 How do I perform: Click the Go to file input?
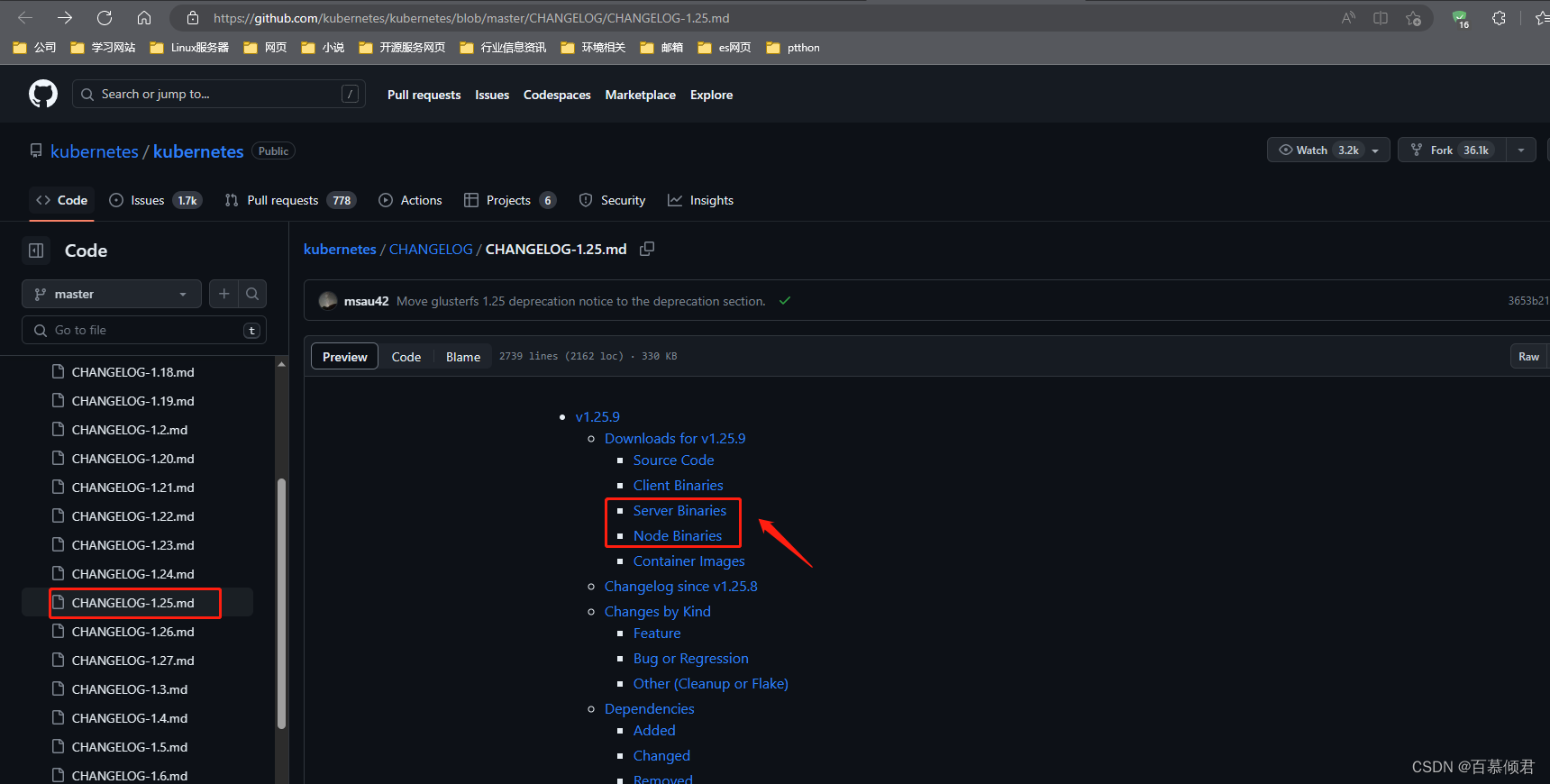pos(144,330)
